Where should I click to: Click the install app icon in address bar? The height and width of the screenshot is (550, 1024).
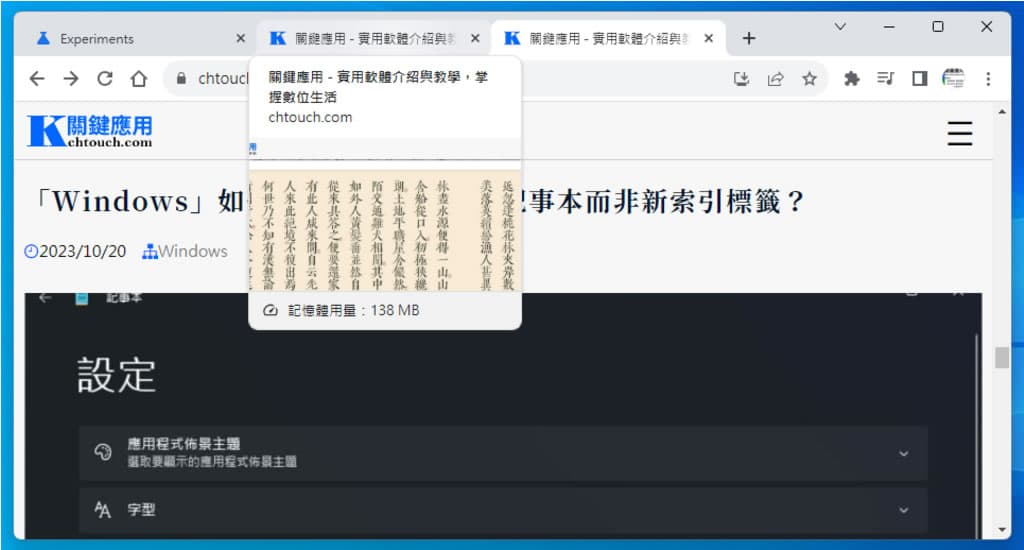(741, 78)
